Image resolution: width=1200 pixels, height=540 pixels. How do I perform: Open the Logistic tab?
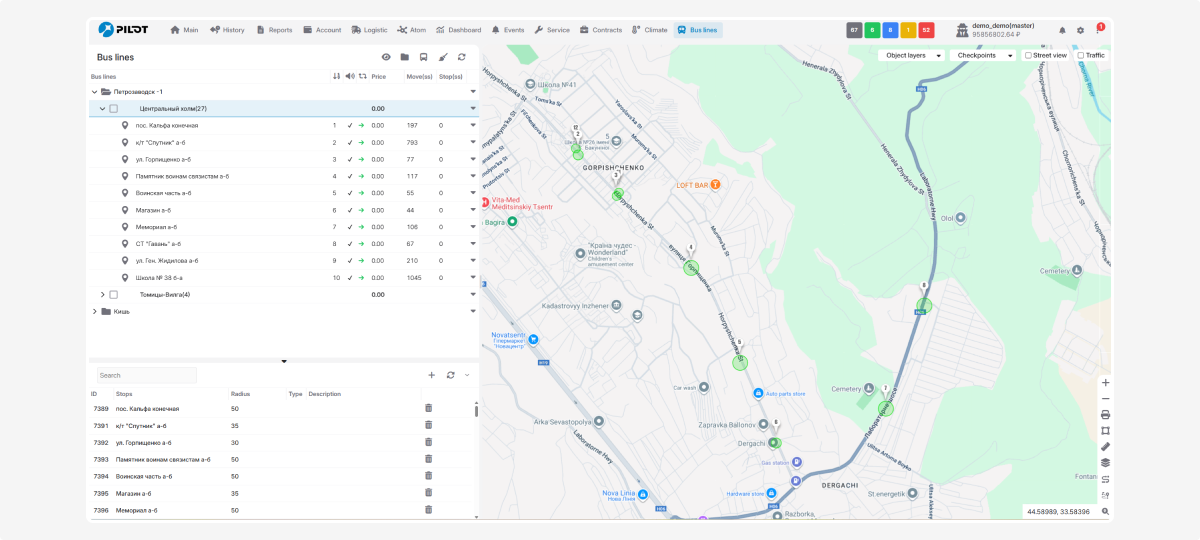[x=369, y=30]
